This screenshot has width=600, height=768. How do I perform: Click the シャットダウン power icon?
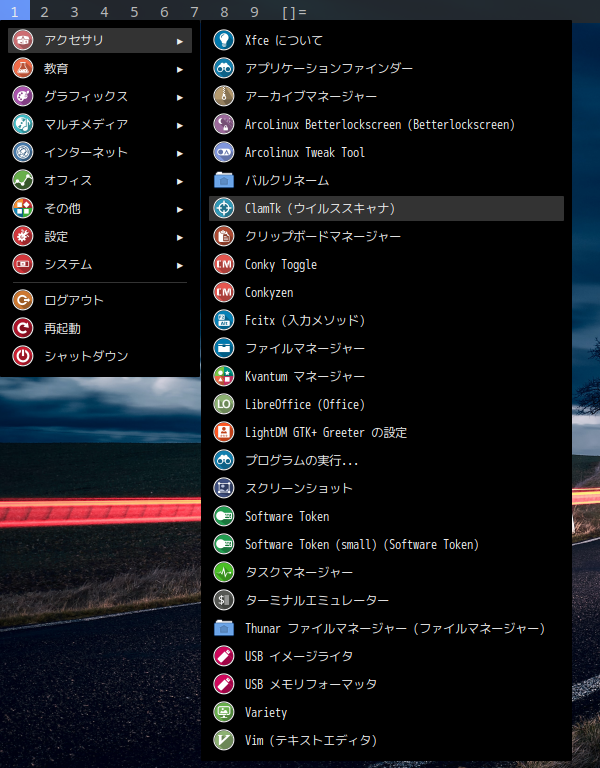23,356
